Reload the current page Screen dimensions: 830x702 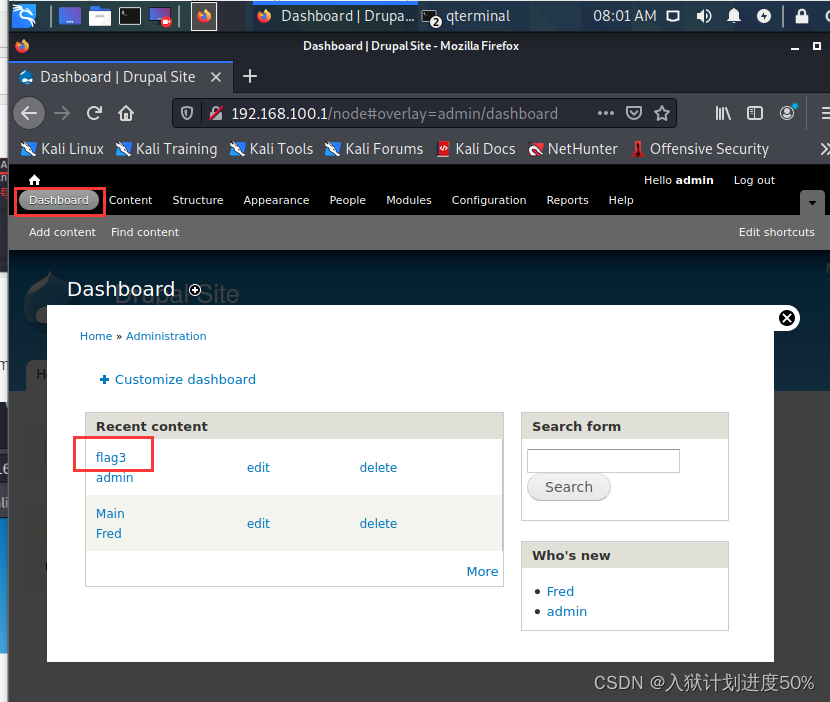94,113
